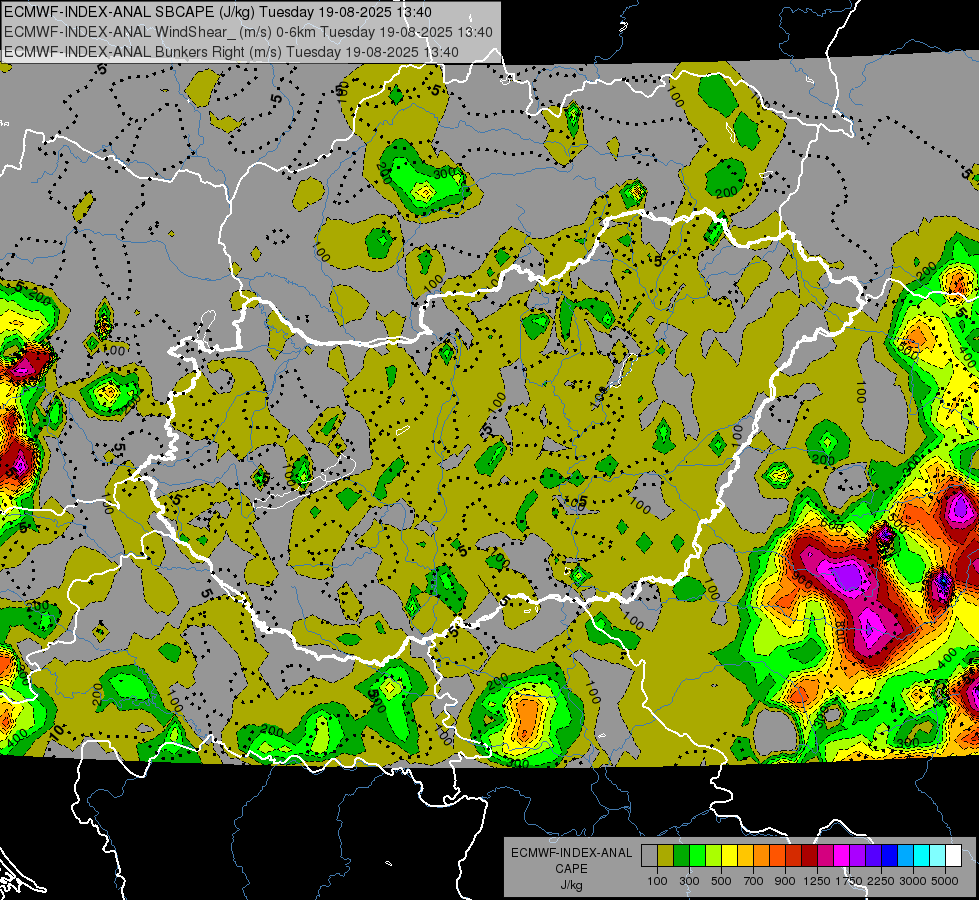Viewport: 979px width, 900px height.
Task: Click the dark red swatch left of 1250
Action: 809,855
